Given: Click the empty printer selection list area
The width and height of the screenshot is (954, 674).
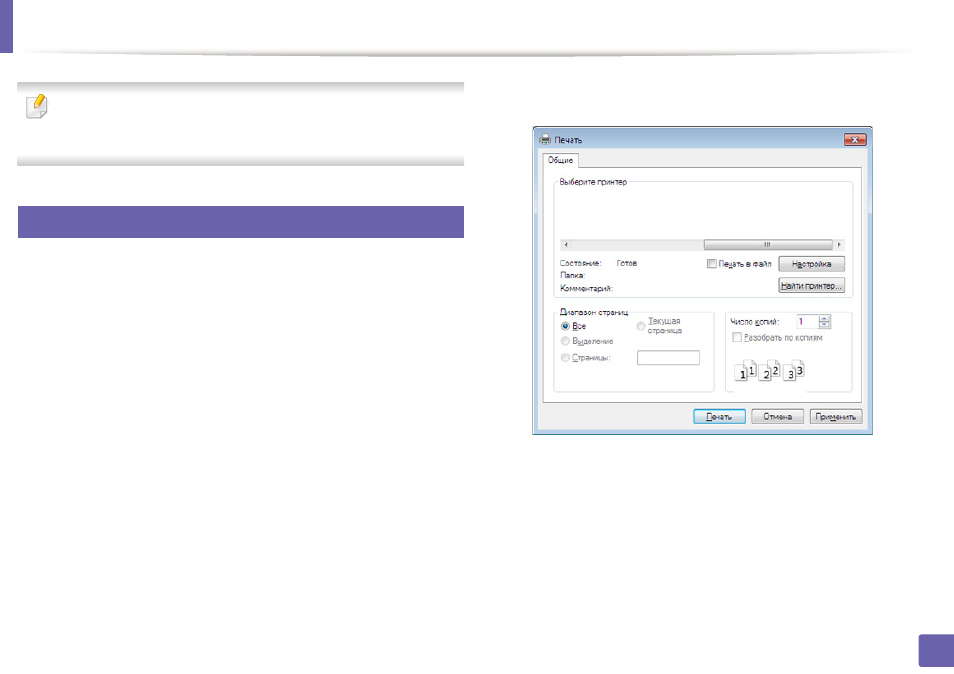Looking at the screenshot, I should point(703,213).
